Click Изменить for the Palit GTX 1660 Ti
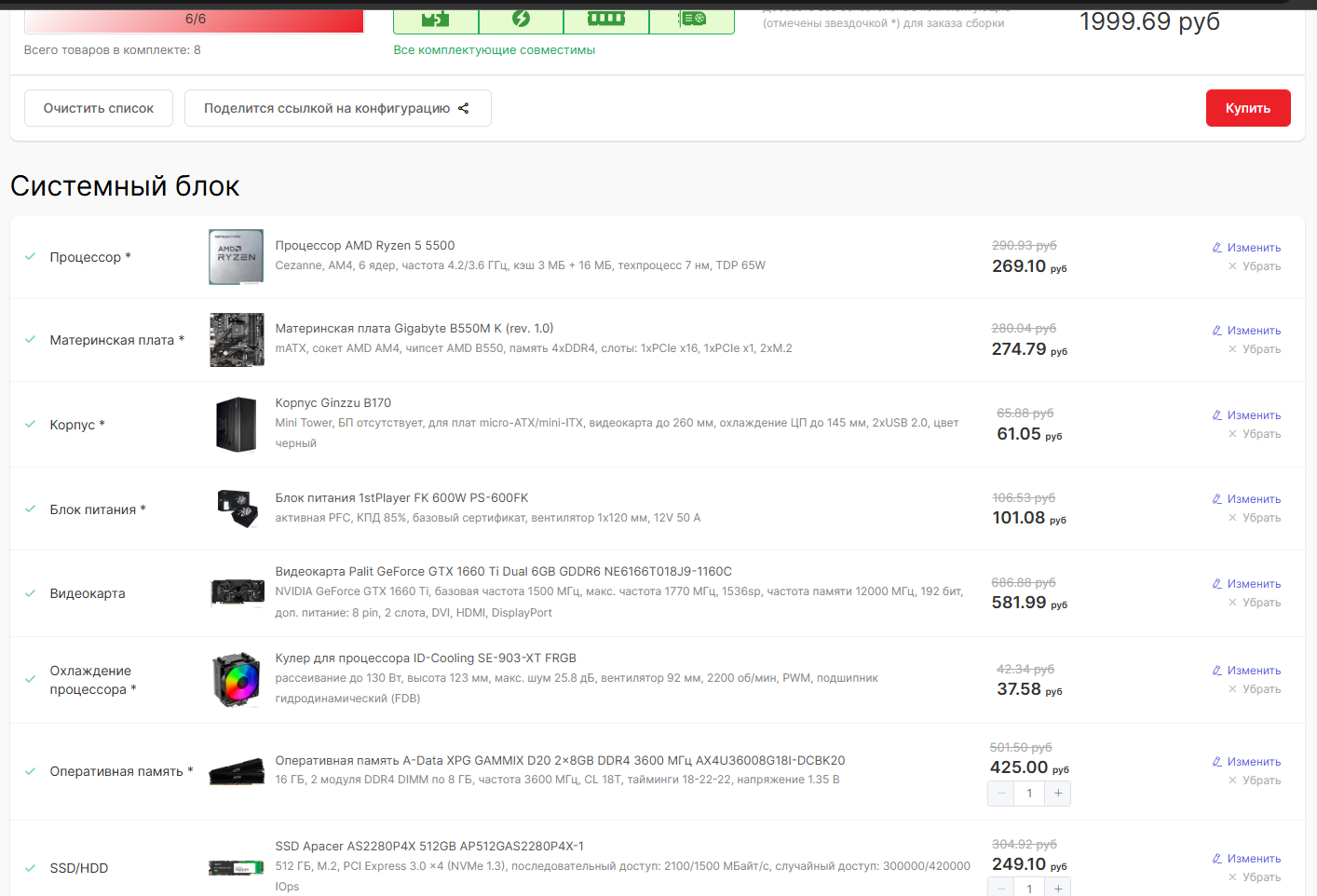Screen dimensions: 1317x896 coord(1246,584)
